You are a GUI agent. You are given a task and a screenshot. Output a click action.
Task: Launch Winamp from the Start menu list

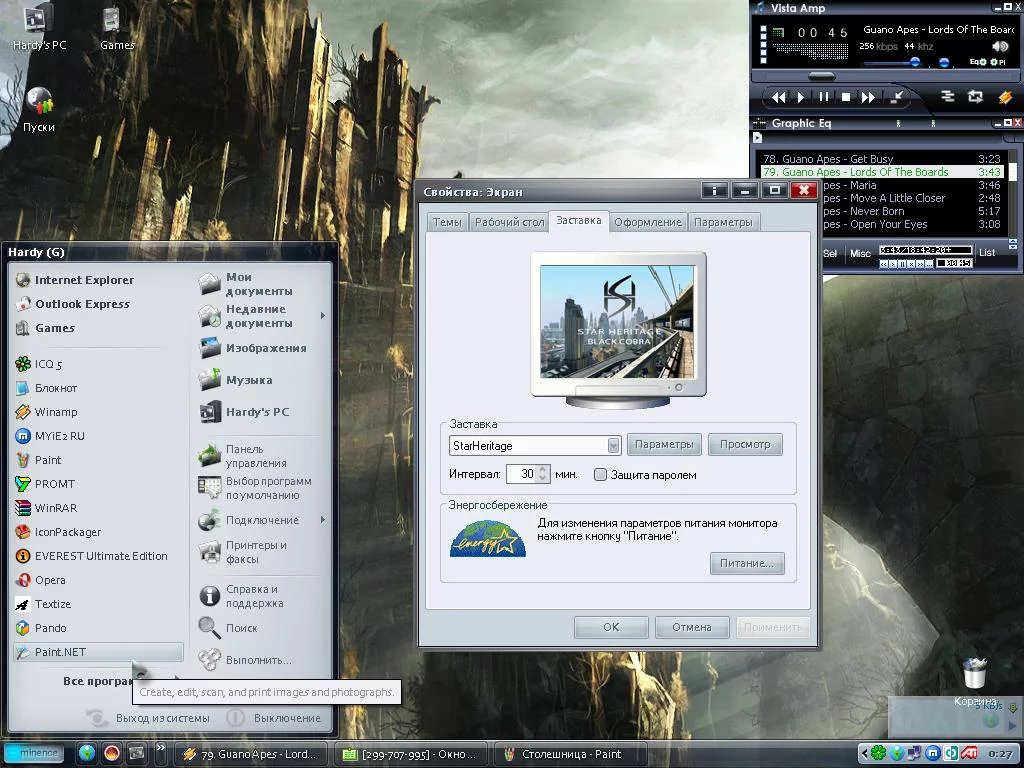[x=46, y=412]
